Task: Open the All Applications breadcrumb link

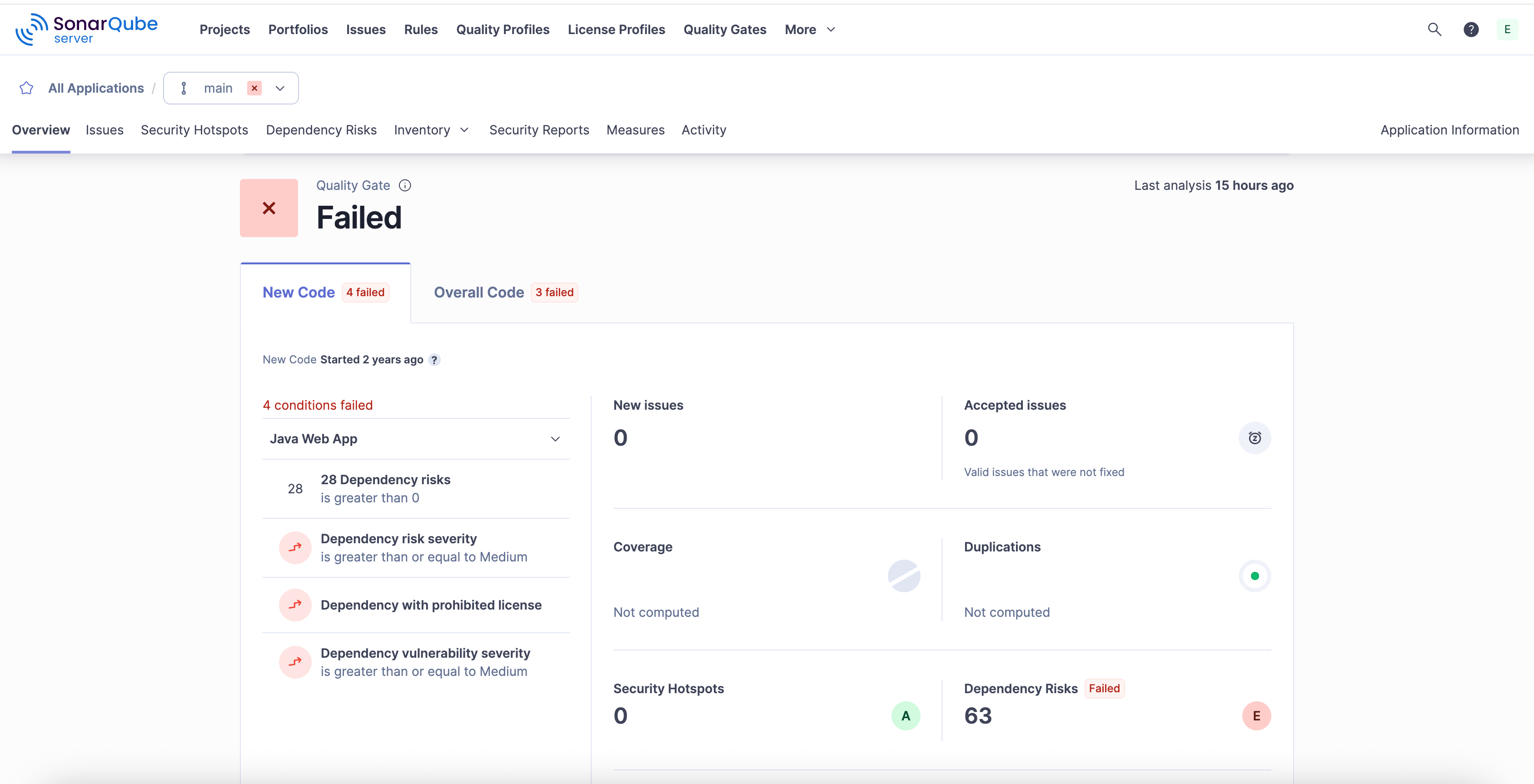Action: pyautogui.click(x=96, y=88)
